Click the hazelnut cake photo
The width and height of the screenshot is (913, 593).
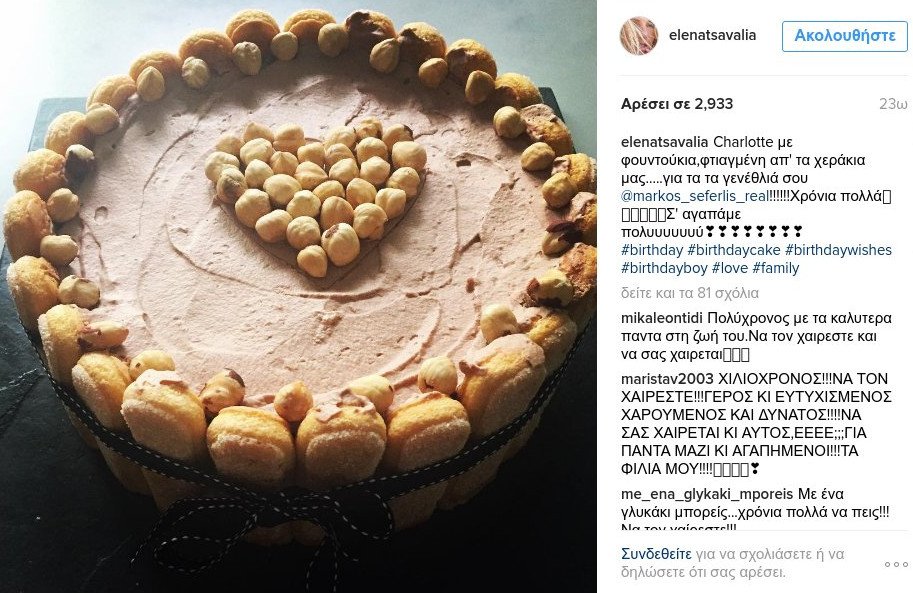(x=298, y=296)
